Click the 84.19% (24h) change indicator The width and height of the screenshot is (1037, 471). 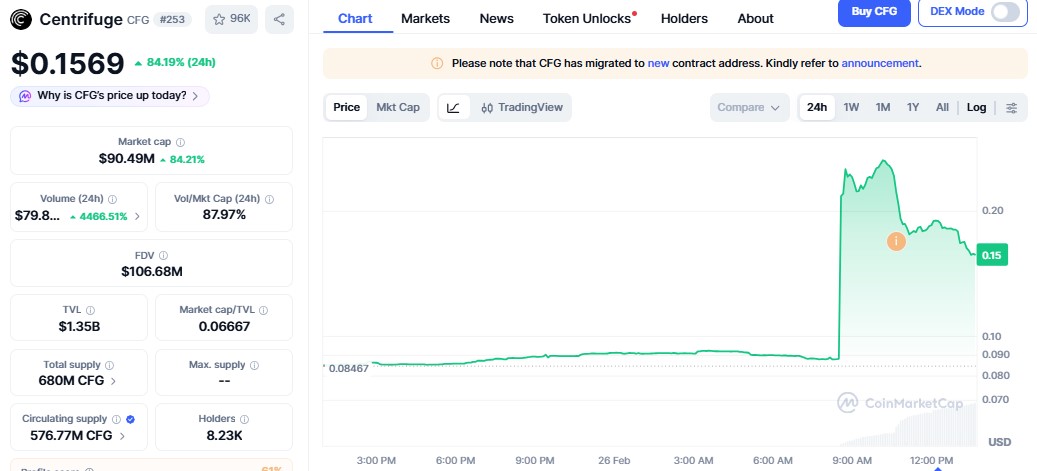(175, 63)
